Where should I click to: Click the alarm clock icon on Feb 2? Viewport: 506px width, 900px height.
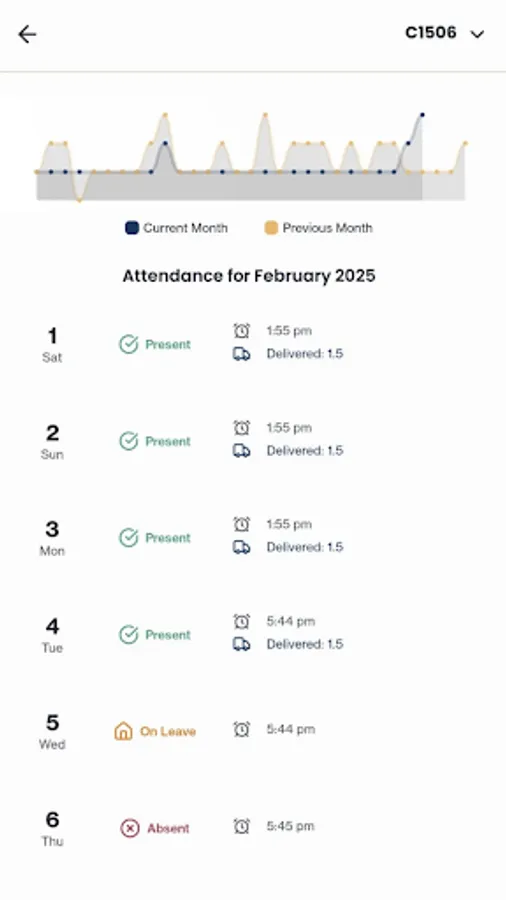click(x=242, y=428)
